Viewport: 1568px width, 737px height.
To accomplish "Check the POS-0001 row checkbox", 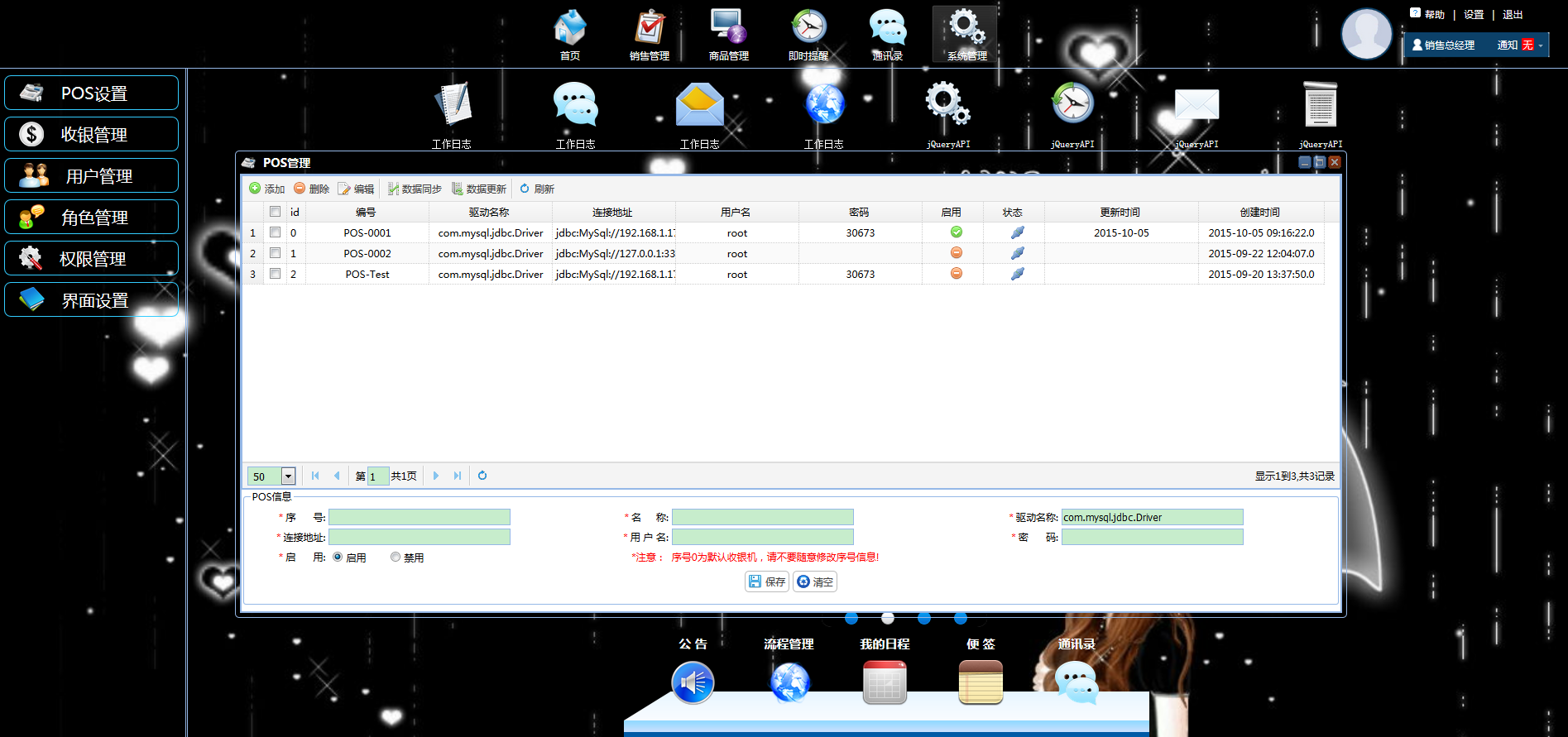I will click(275, 232).
